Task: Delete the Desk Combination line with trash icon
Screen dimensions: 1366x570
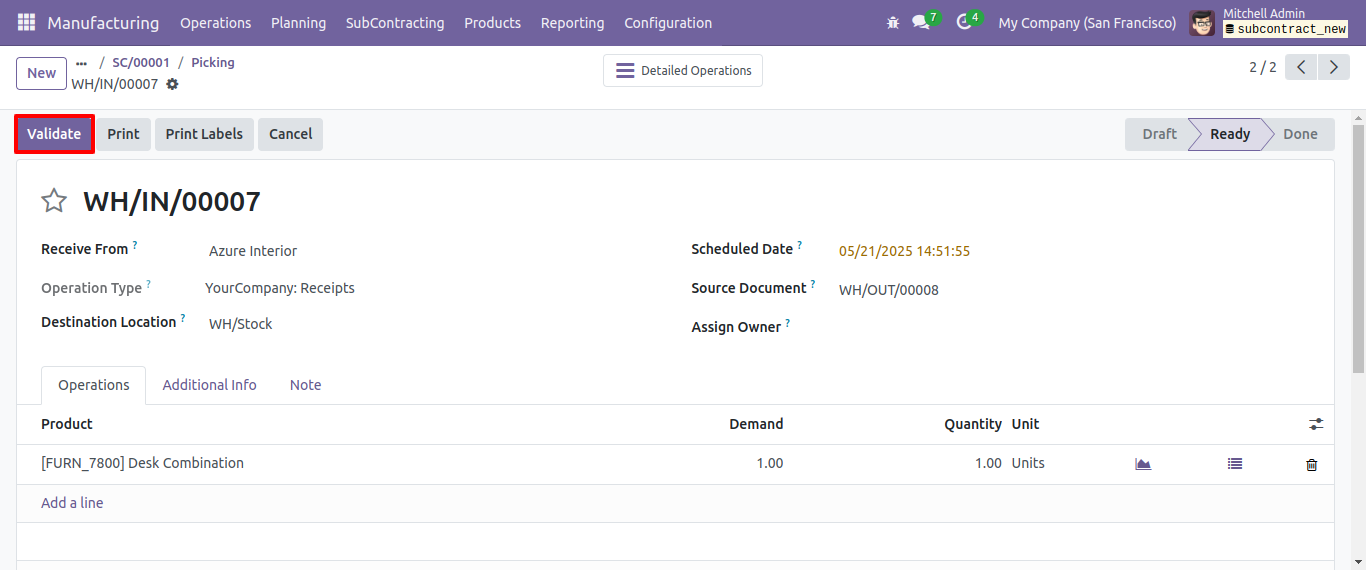Action: point(1312,464)
